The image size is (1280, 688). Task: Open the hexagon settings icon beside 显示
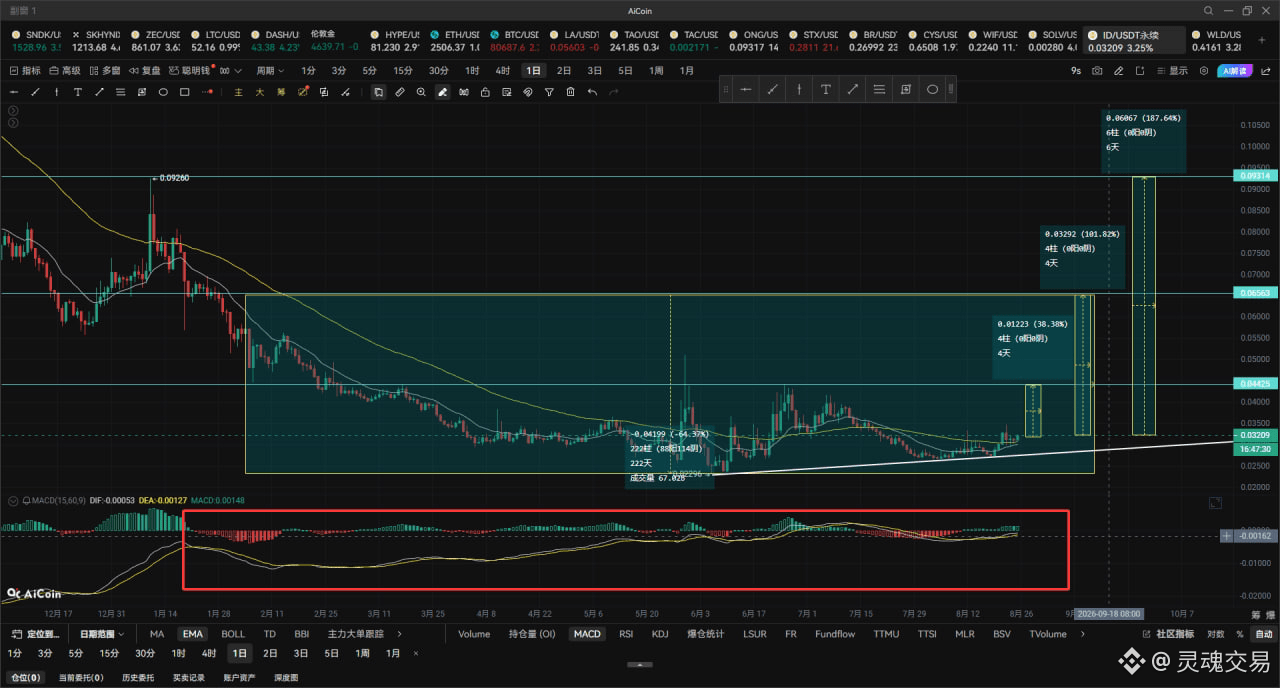tap(1204, 71)
